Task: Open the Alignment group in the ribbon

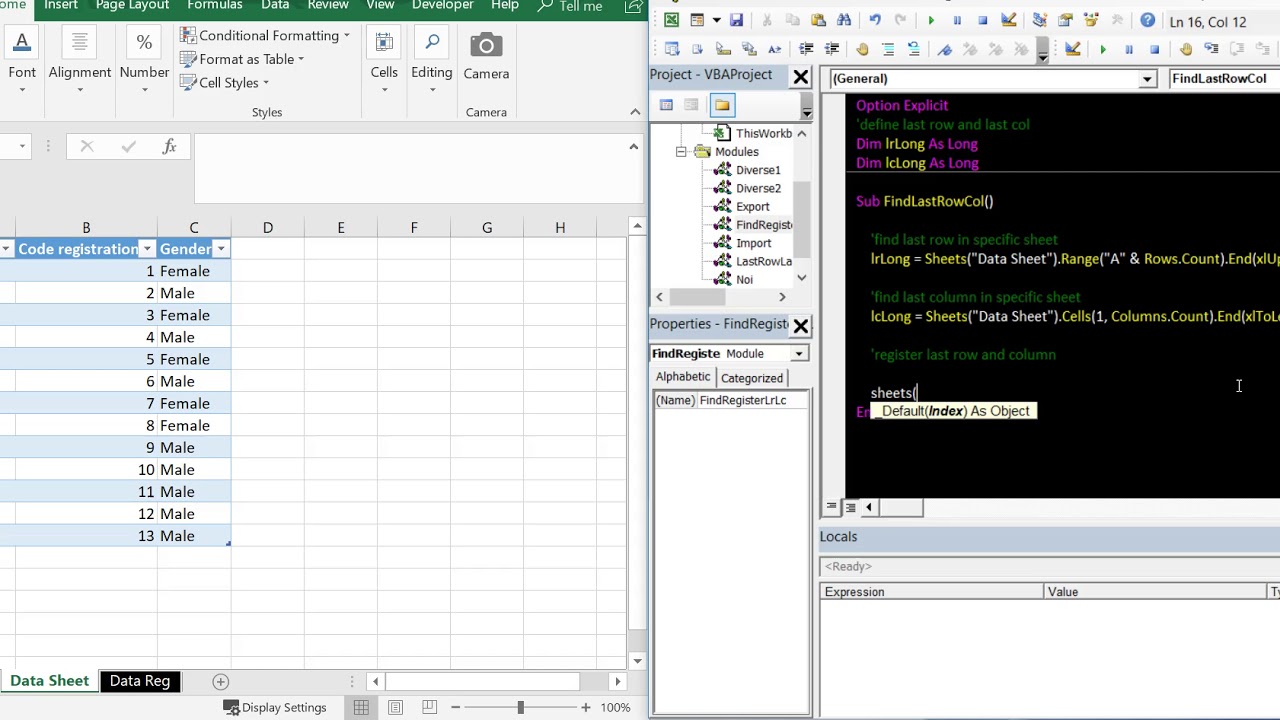Action: [80, 62]
